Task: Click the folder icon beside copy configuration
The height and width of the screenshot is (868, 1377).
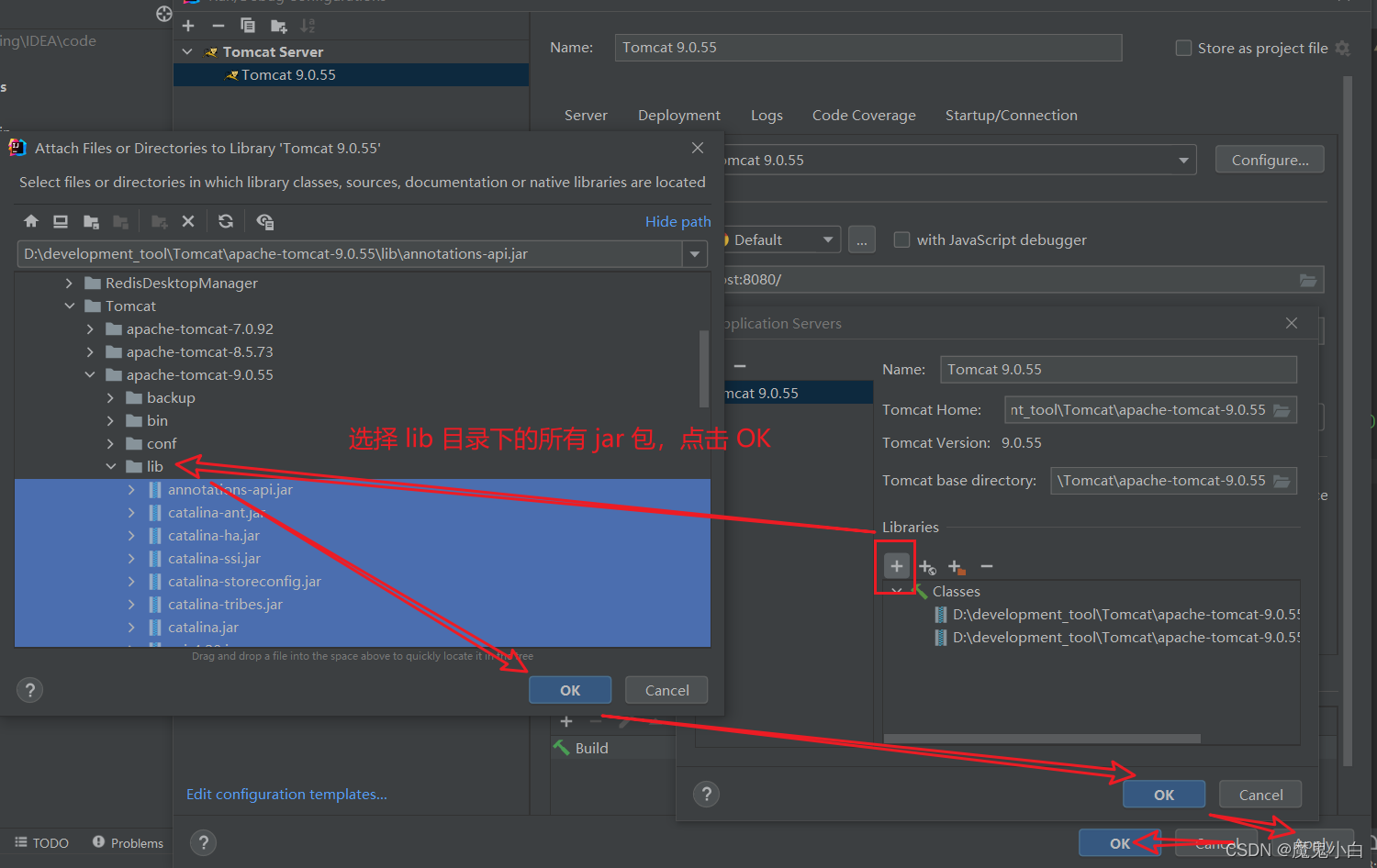Action: pos(278,26)
